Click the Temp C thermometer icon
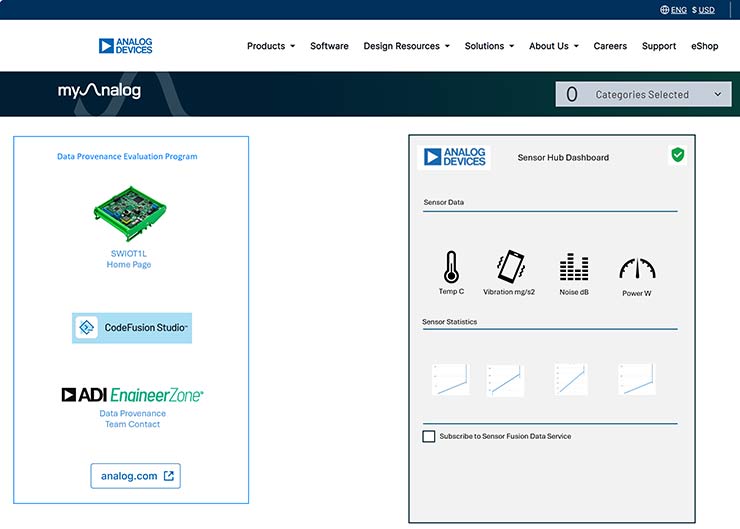 [451, 267]
